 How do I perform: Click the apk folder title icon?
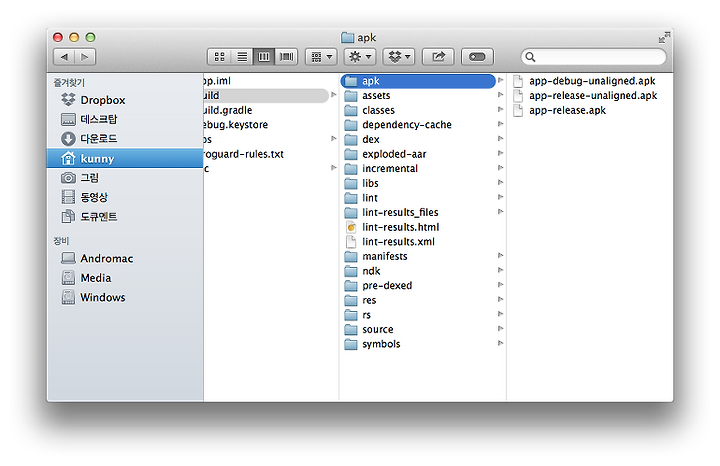point(348,38)
